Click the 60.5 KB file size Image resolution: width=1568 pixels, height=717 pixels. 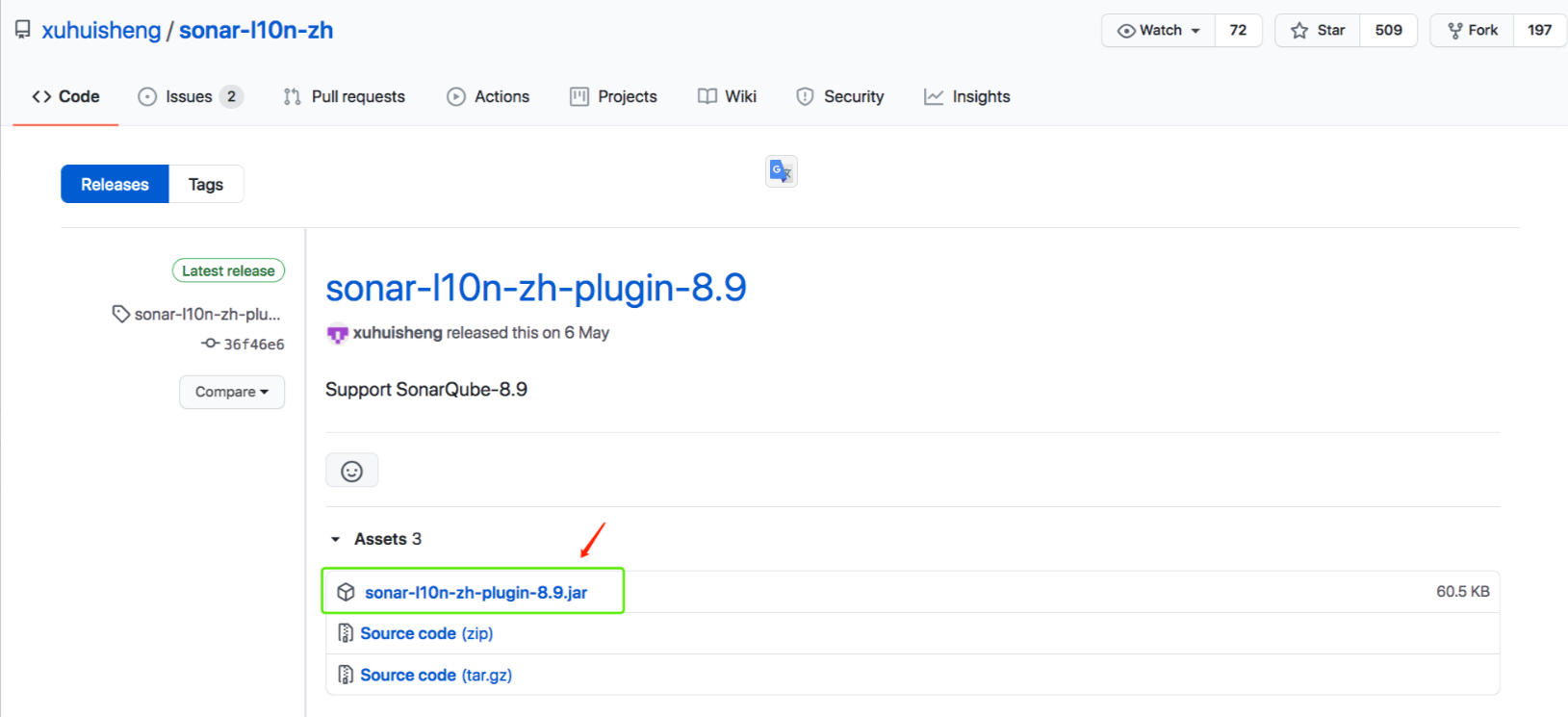[x=1463, y=591]
